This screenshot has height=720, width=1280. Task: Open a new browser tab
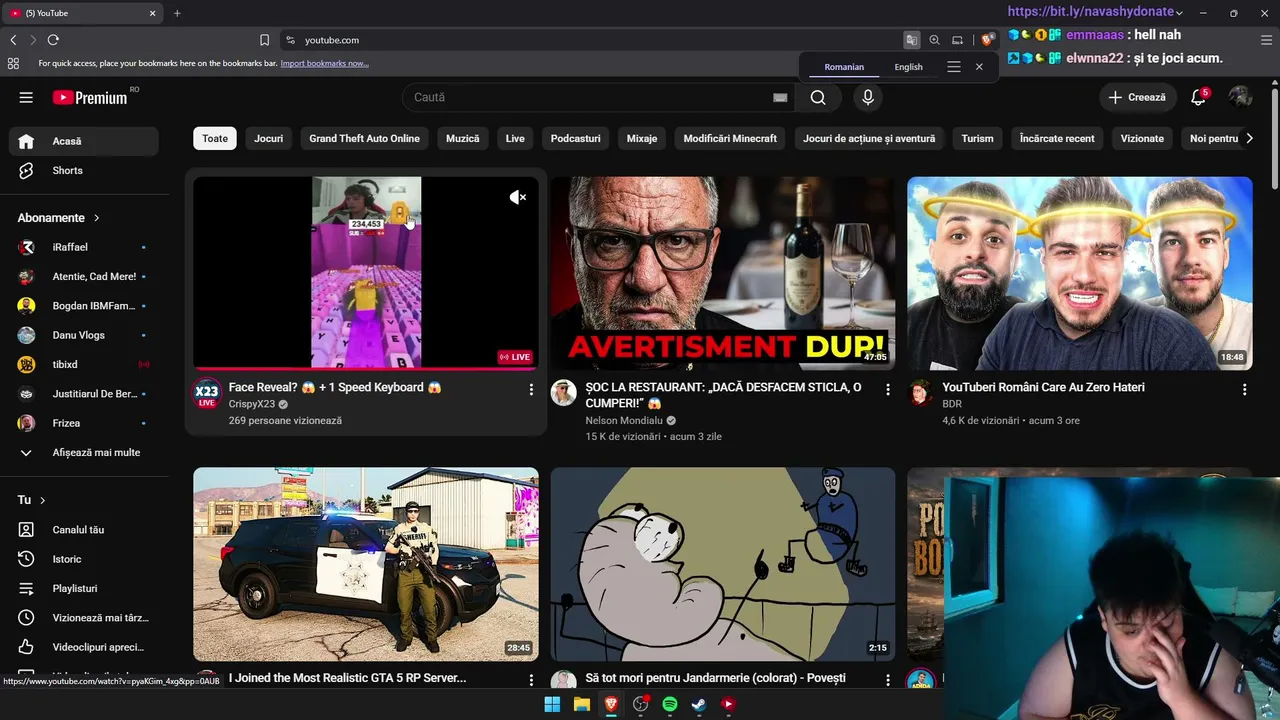177,13
